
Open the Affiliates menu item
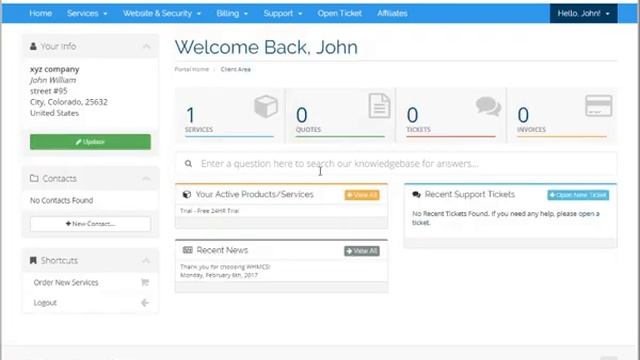click(392, 13)
